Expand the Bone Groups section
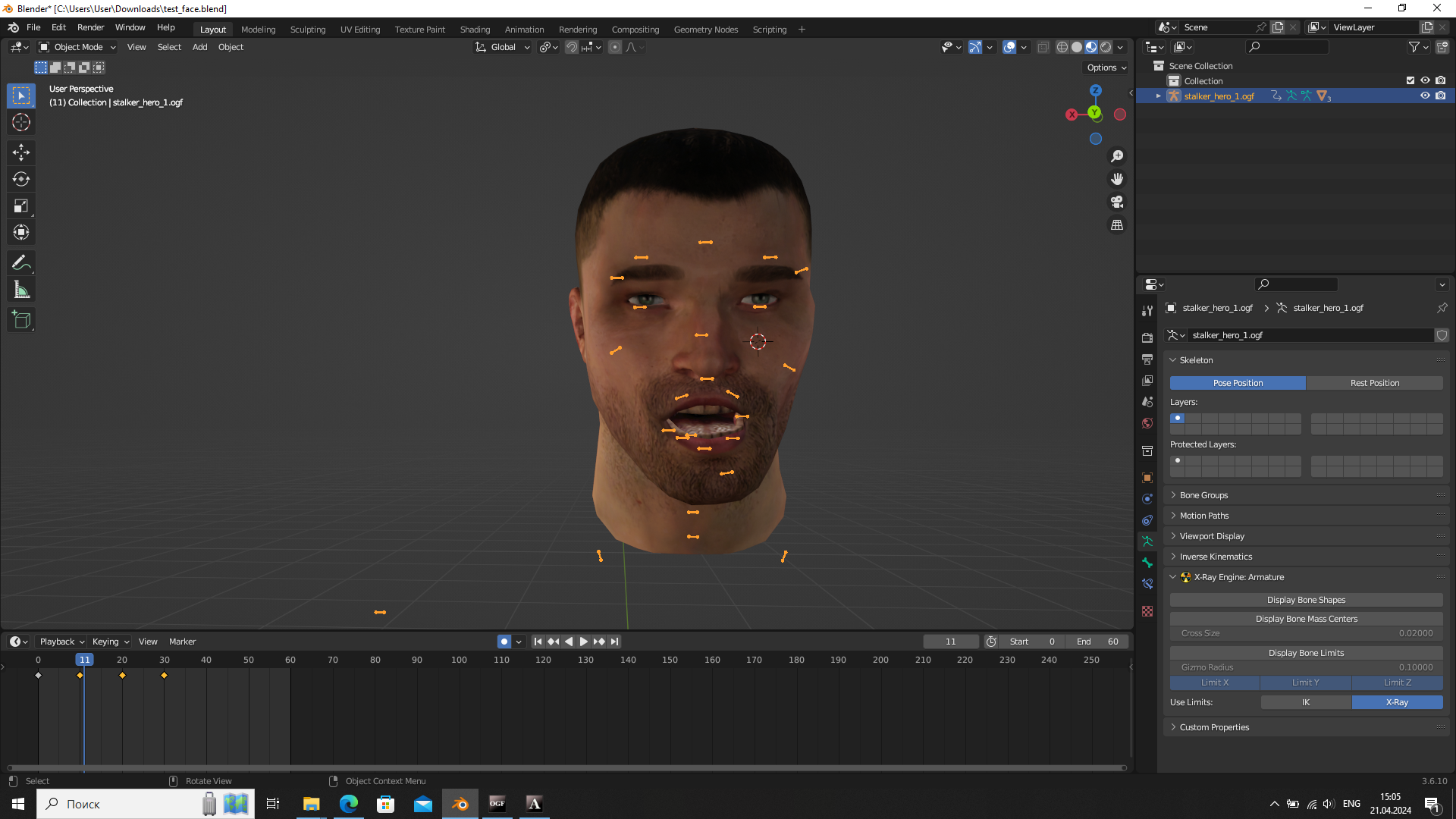1456x819 pixels. coord(1203,494)
